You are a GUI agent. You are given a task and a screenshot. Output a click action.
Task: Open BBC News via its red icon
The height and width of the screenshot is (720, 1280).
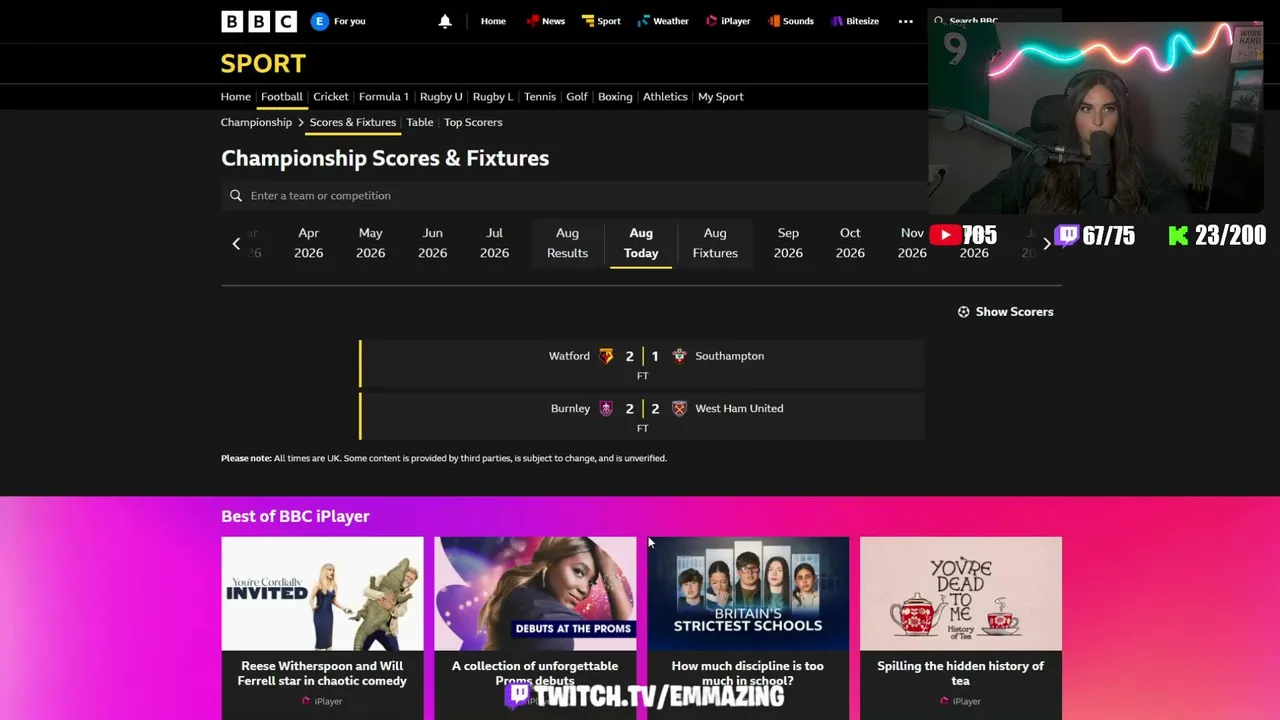click(x=545, y=21)
